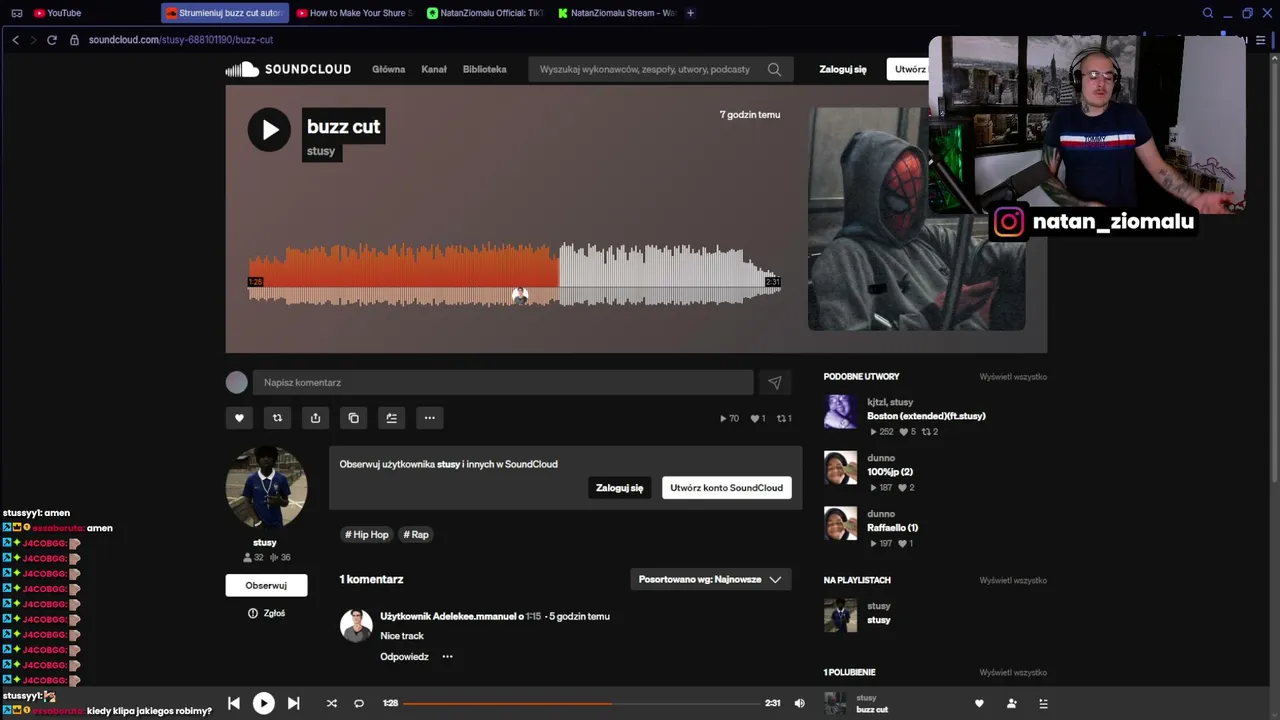
Task: Toggle shuffle in the player bar
Action: (x=331, y=703)
